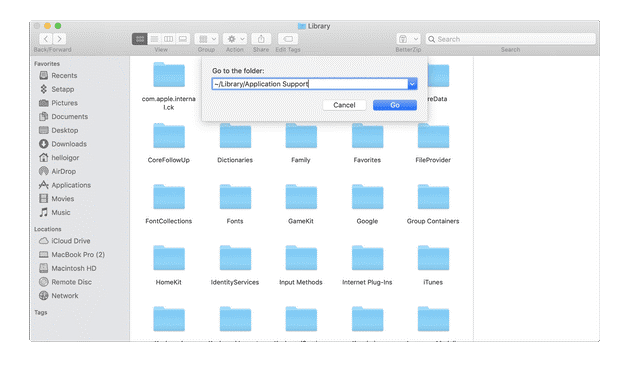Viewport: 630px width, 381px height.
Task: Click the Tags sidebar heading
Action: click(41, 312)
